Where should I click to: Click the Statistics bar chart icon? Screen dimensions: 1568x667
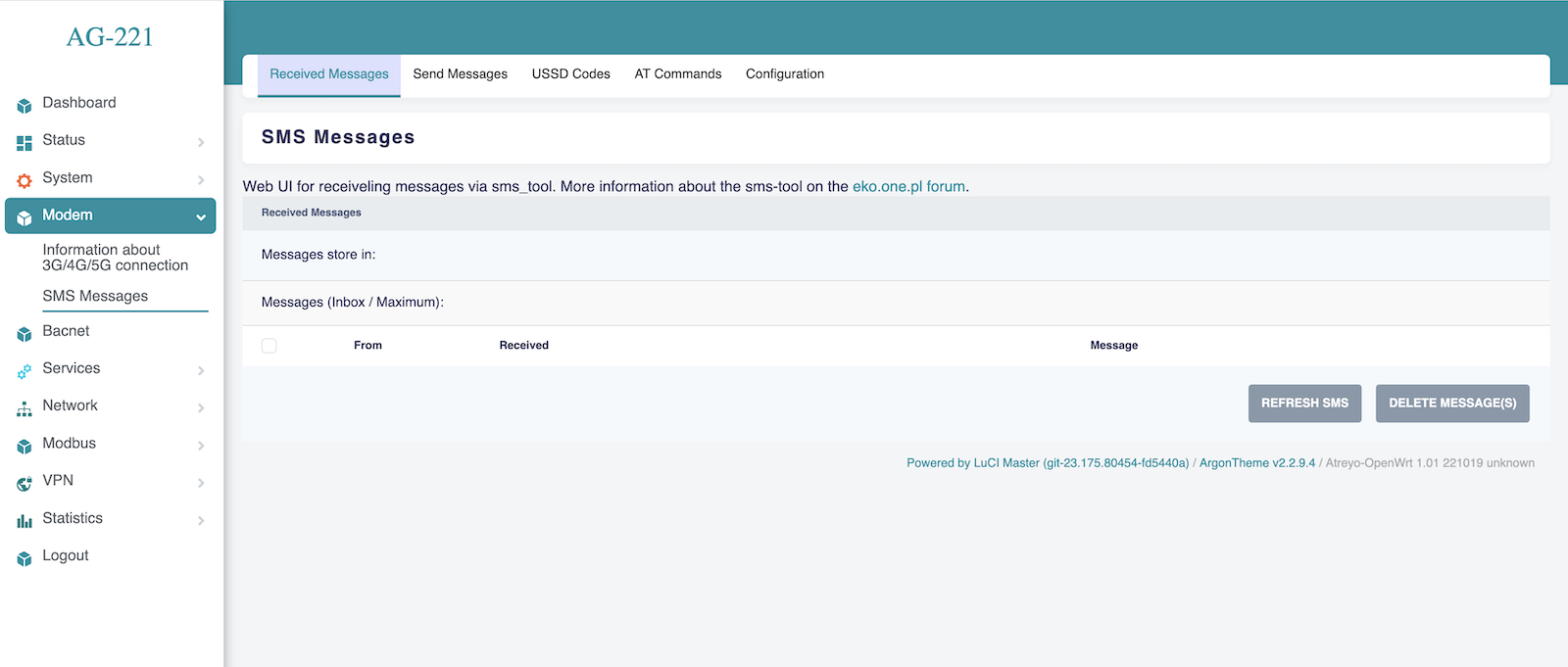click(24, 521)
